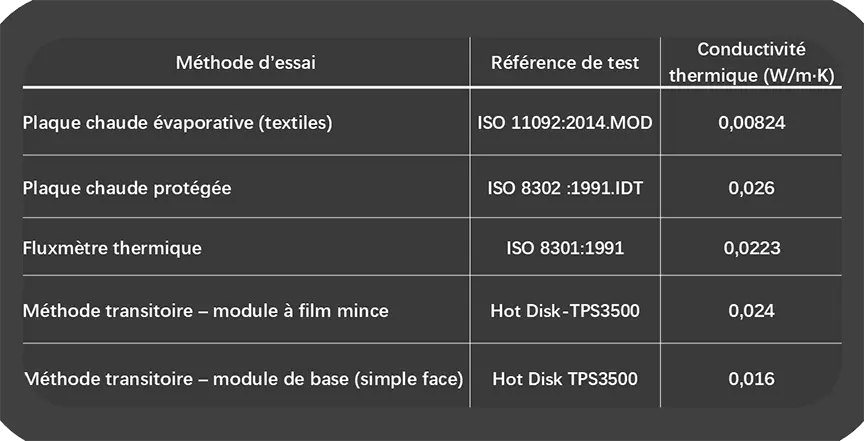
Task: Select the 0,026 conductivity value
Action: 752,187
